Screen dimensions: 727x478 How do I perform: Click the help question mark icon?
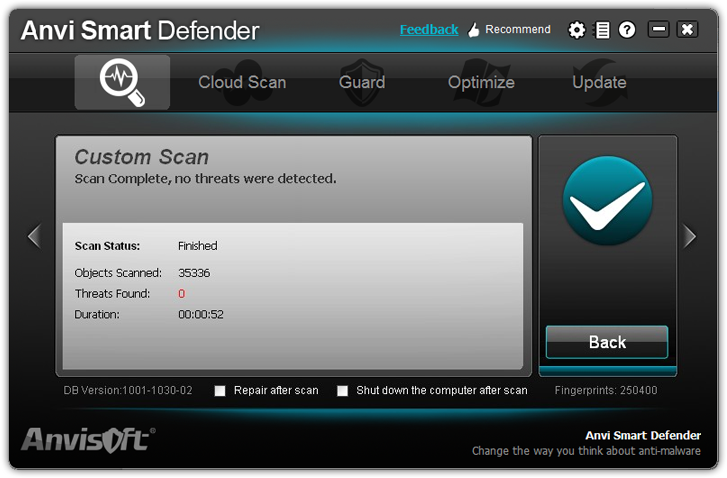[627, 30]
